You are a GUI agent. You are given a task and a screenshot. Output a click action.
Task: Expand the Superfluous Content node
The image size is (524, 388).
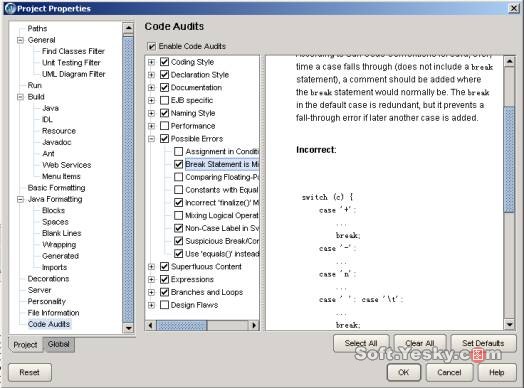point(151,267)
